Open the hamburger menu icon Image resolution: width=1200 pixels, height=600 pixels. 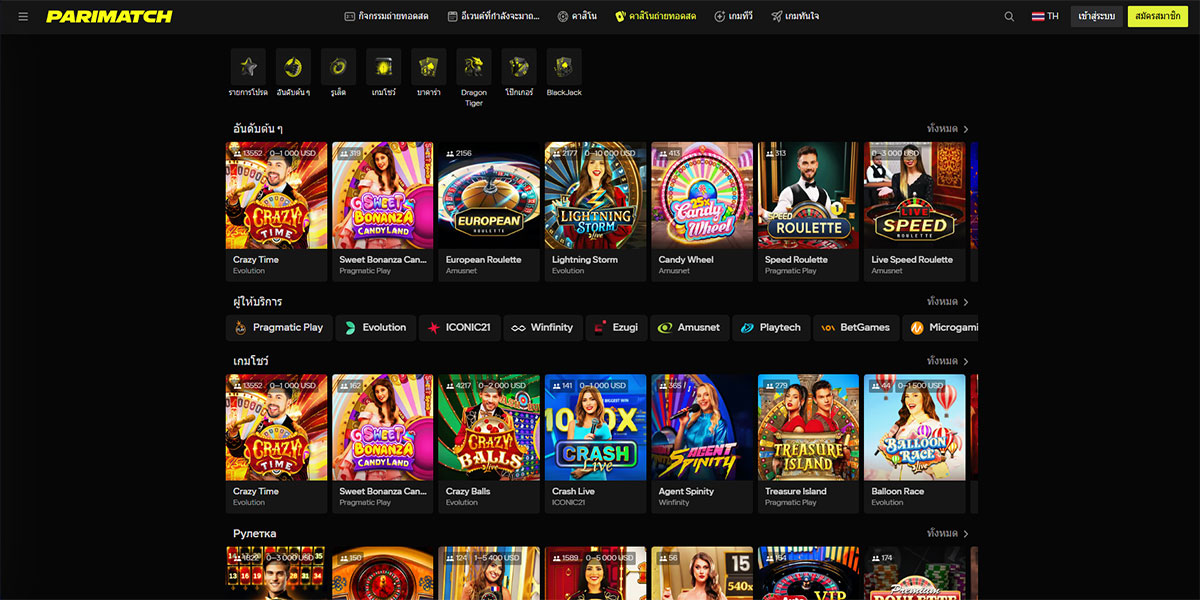pyautogui.click(x=23, y=17)
